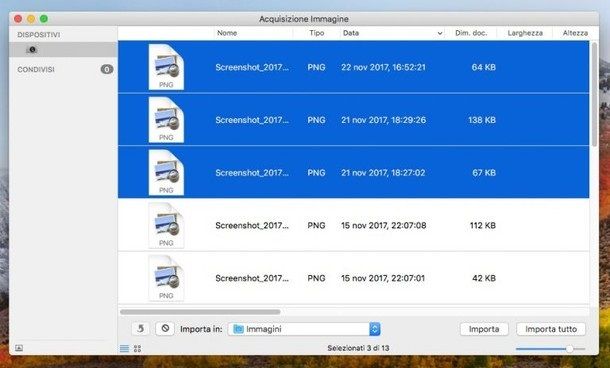
Task: Click the CONDIVISI section header
Action: pyautogui.click(x=36, y=69)
